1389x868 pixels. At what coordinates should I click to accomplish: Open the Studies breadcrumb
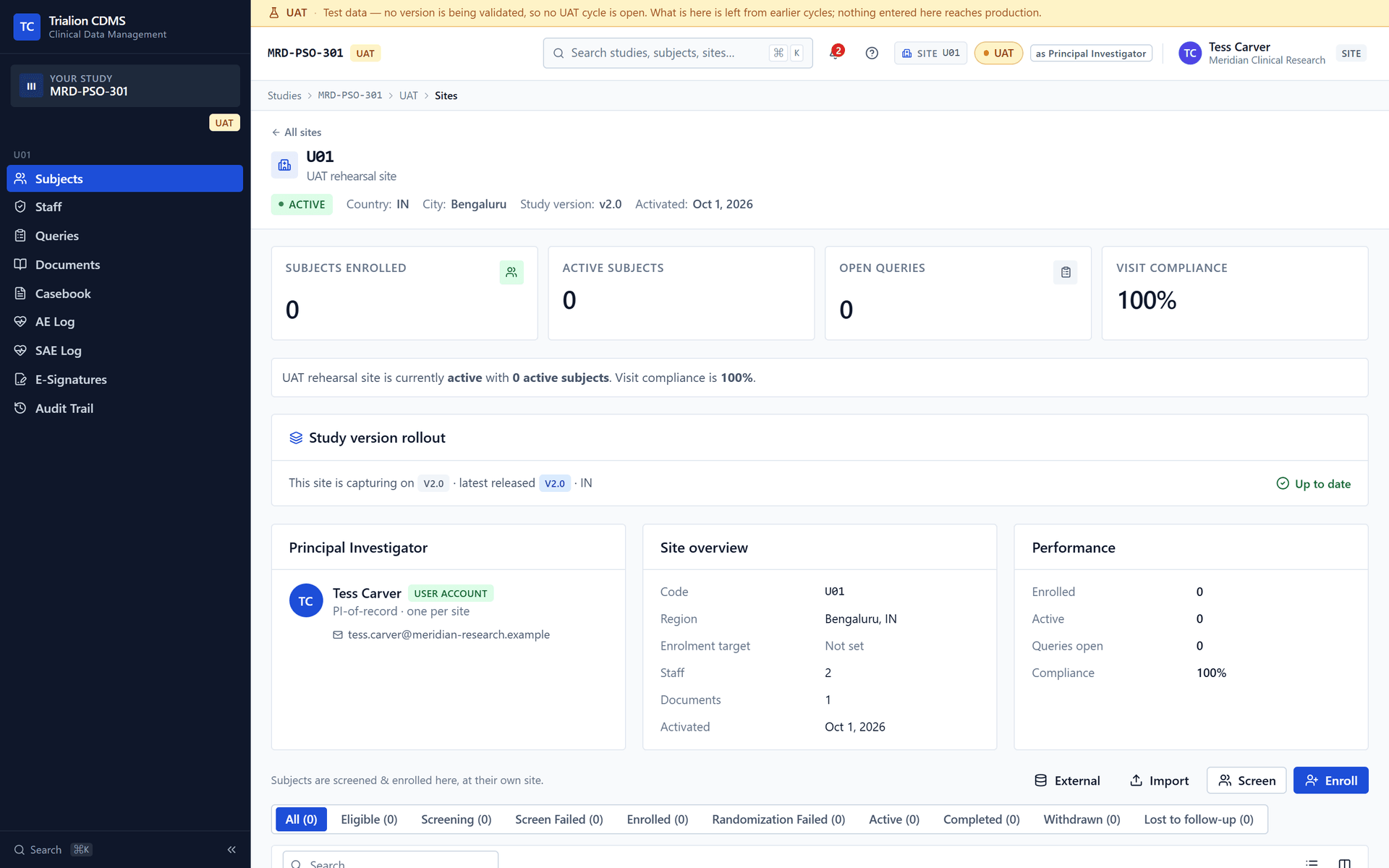coord(284,95)
